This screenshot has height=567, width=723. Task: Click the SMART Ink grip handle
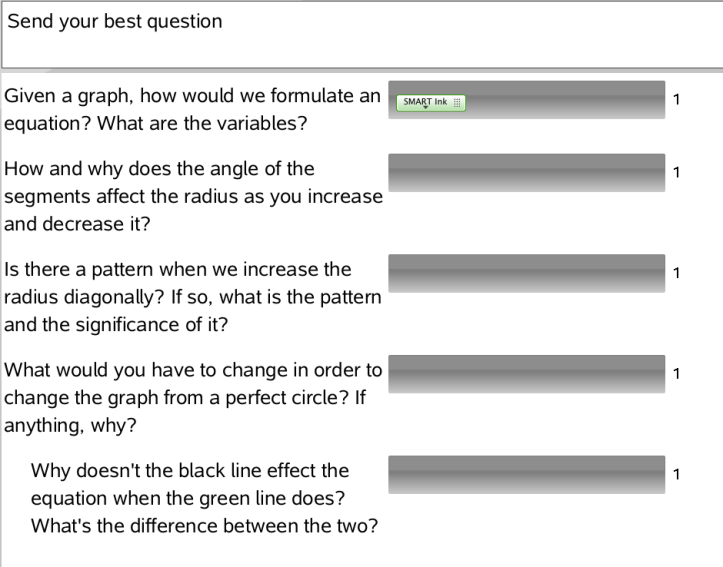click(x=457, y=102)
